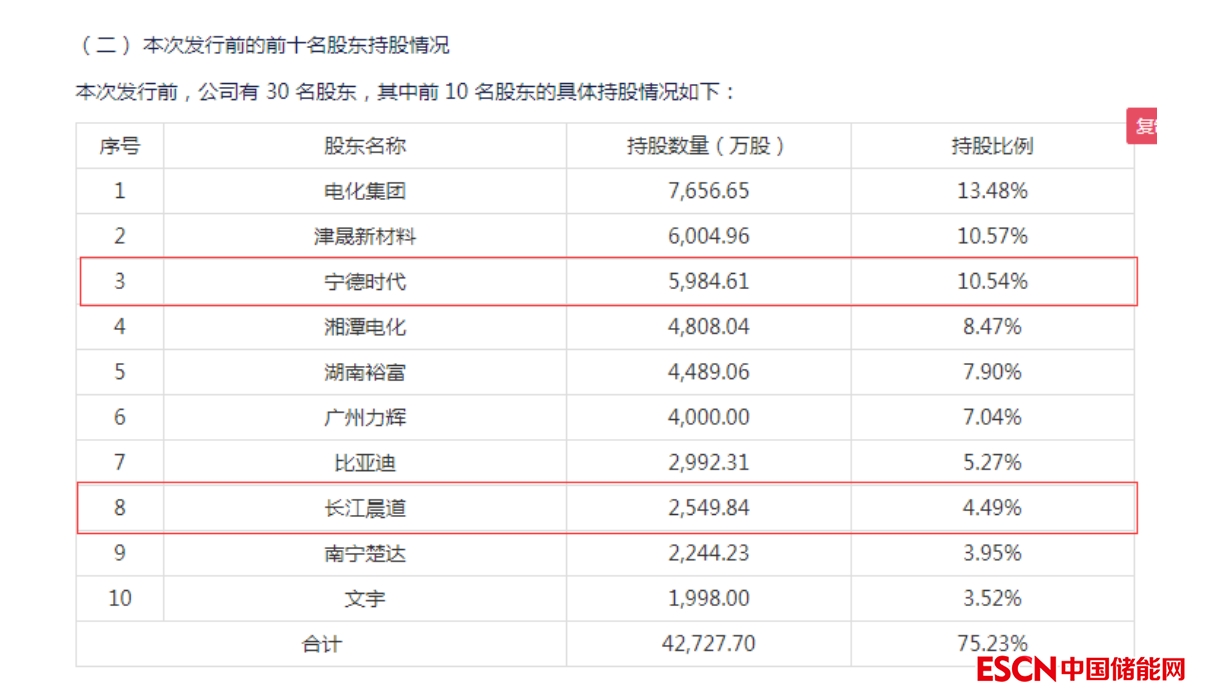The width and height of the screenshot is (1211, 698).
Task: Click the red copy button at right edge
Action: coord(1143,126)
